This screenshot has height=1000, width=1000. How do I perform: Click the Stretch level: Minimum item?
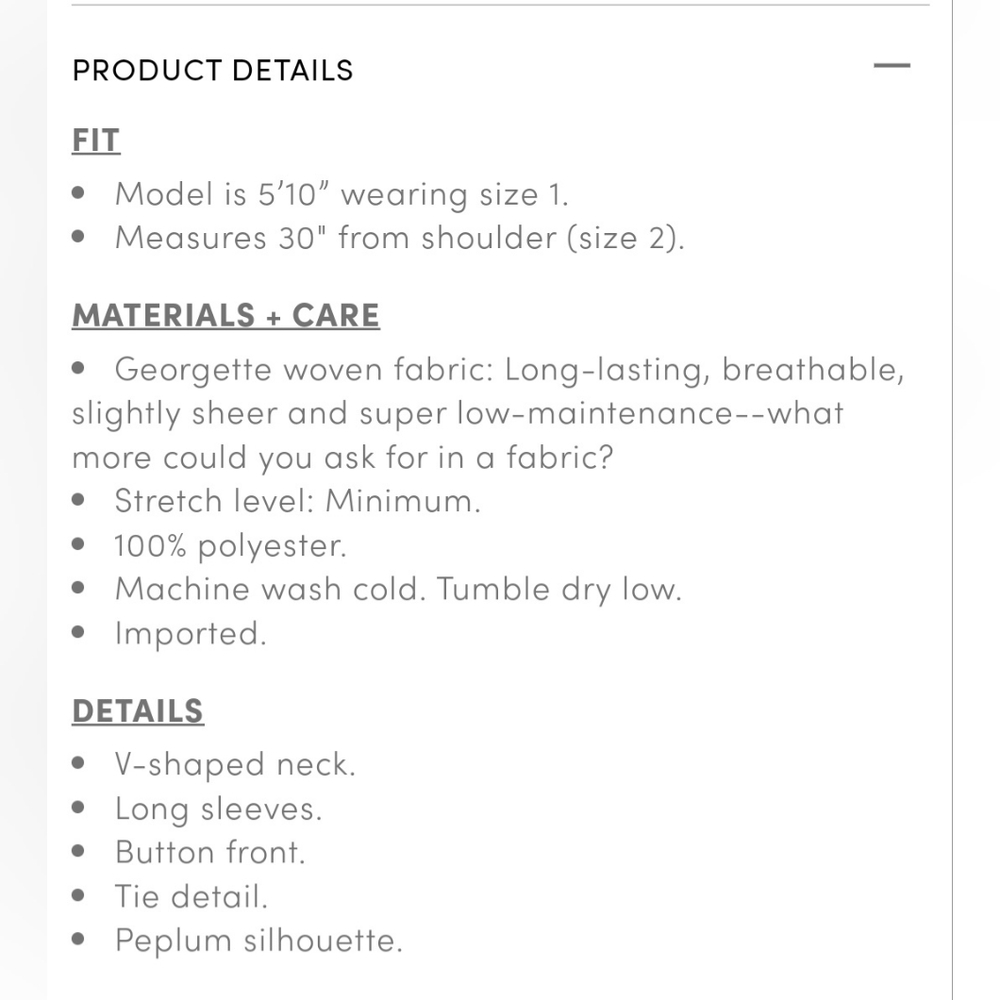tap(297, 501)
